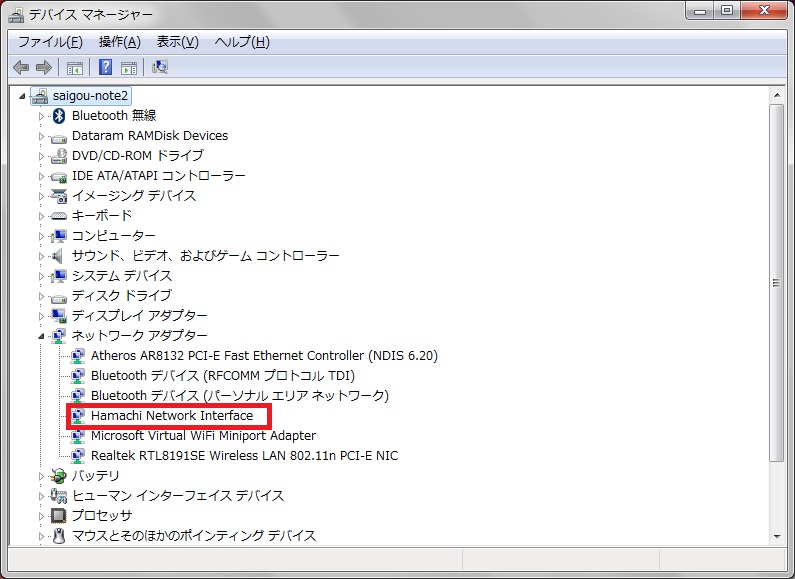Image resolution: width=795 pixels, height=579 pixels.
Task: Click the Realtek RTL8191SE adapter icon
Action: [x=78, y=456]
